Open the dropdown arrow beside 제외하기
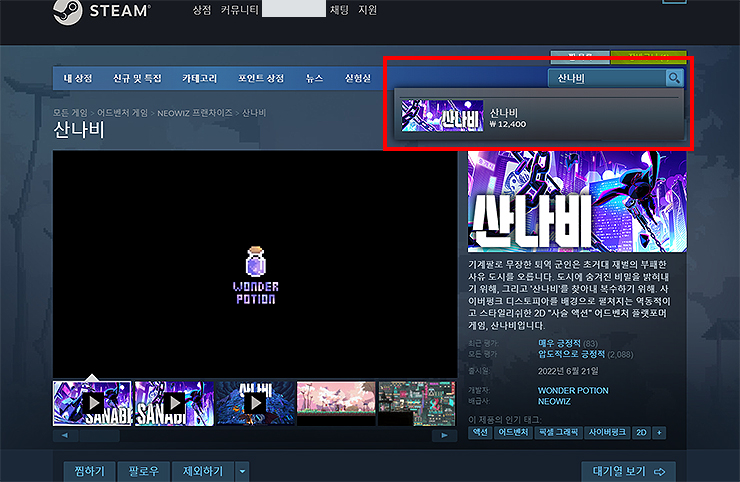The height and width of the screenshot is (482, 740). (242, 471)
